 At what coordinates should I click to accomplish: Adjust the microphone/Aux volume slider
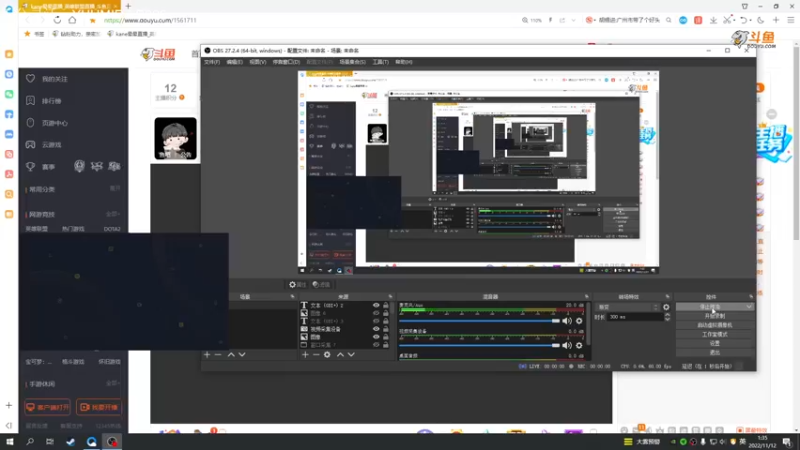tap(479, 321)
